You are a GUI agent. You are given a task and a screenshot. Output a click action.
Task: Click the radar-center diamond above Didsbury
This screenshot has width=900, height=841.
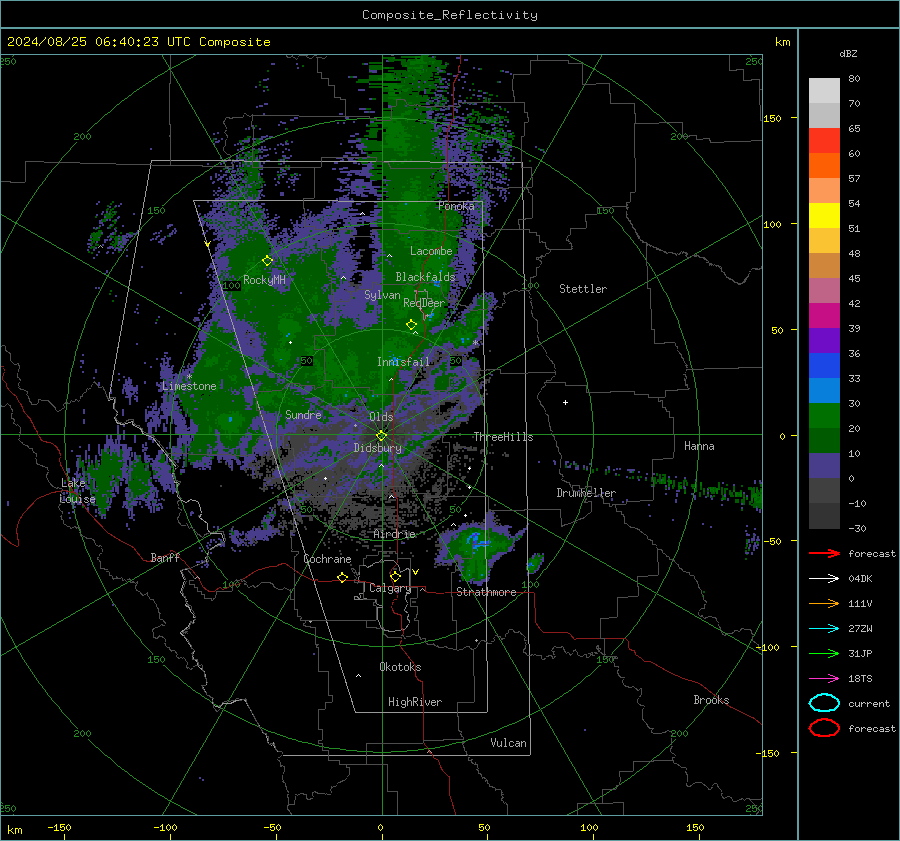click(381, 436)
